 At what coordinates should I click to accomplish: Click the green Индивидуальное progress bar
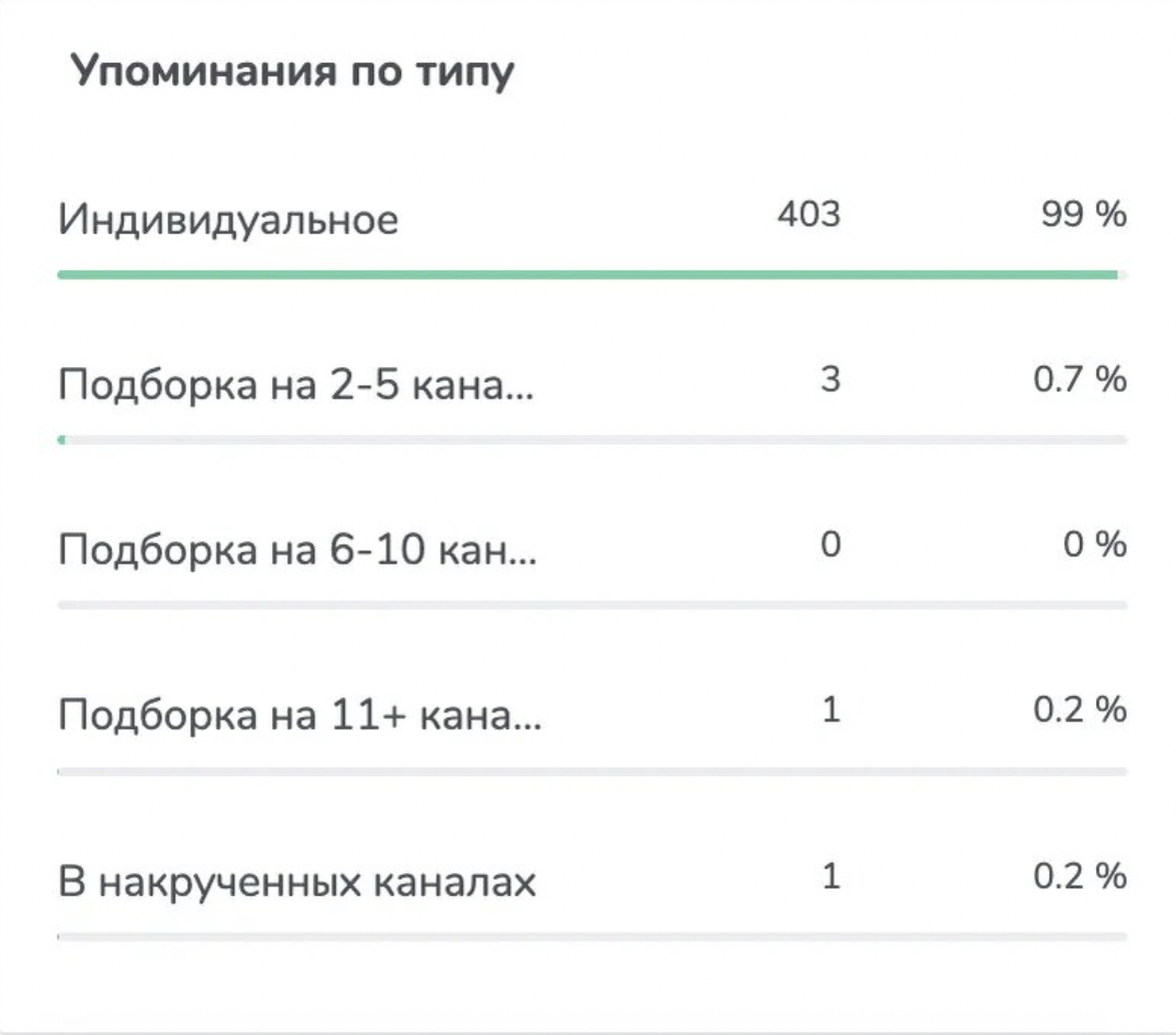(588, 275)
